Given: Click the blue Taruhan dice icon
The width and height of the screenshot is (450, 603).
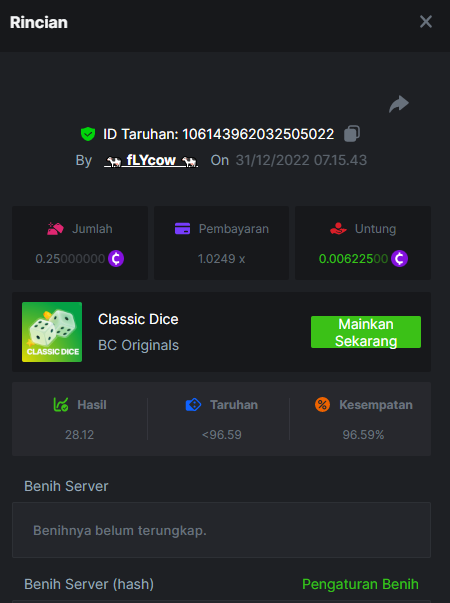Looking at the screenshot, I should coord(193,405).
